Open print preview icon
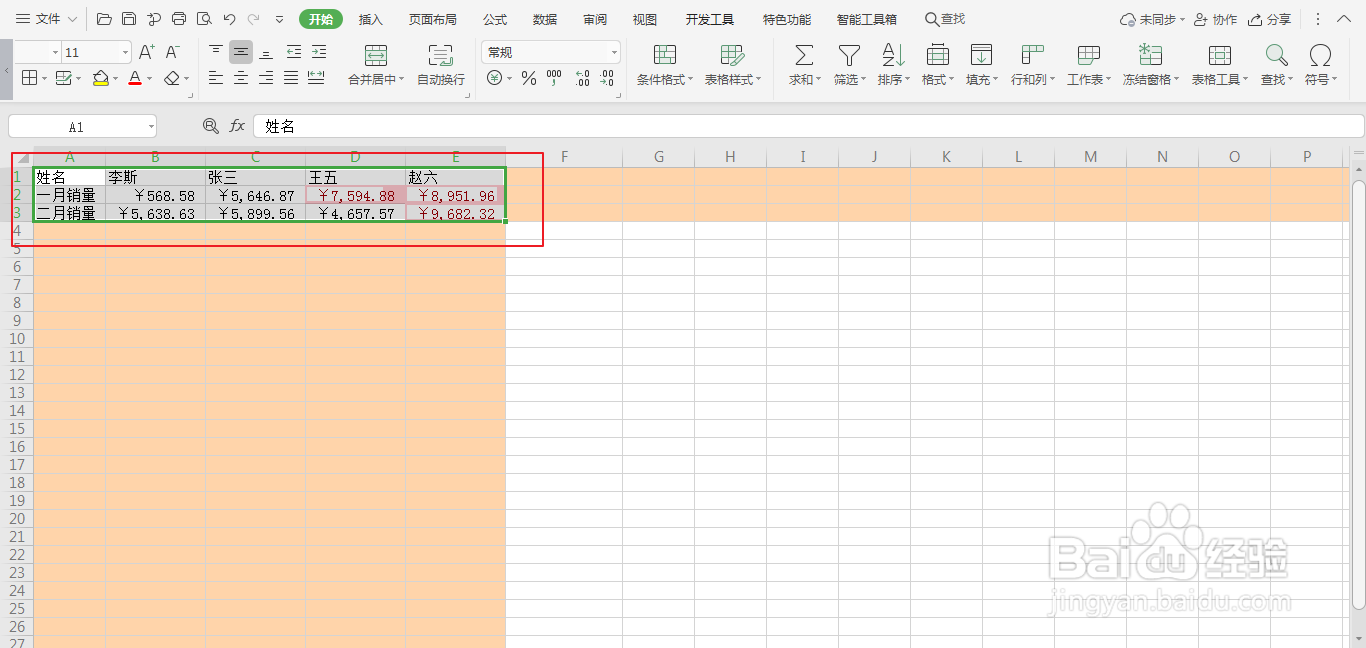Image resolution: width=1366 pixels, height=648 pixels. pyautogui.click(x=204, y=19)
